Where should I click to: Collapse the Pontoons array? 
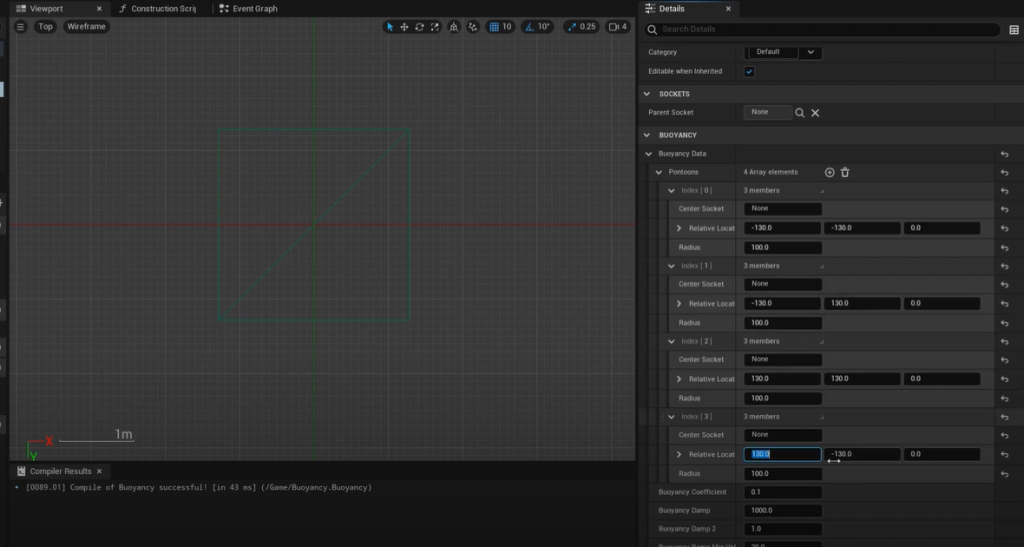pos(658,172)
